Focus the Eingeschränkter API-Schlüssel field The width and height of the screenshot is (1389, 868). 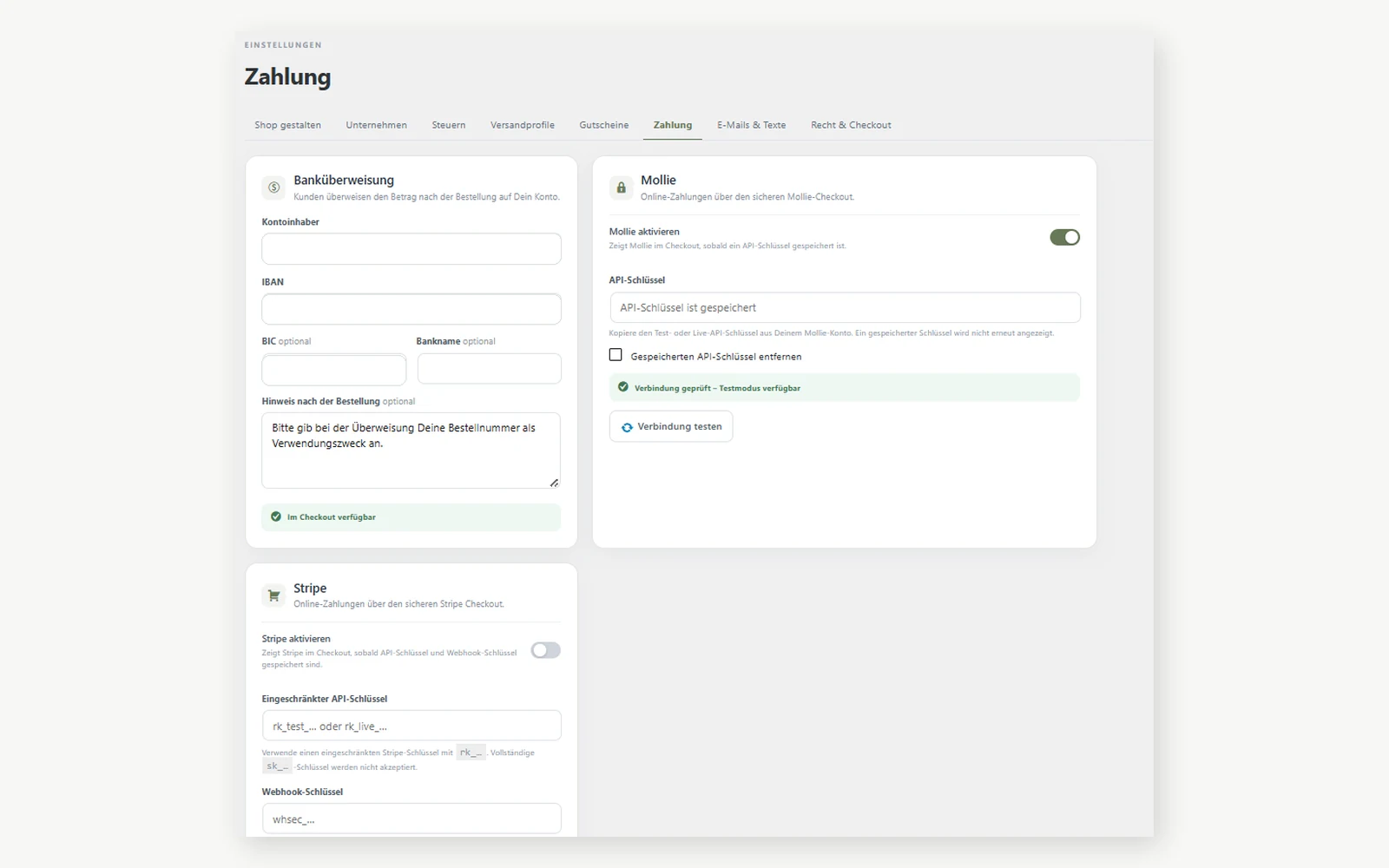click(411, 726)
